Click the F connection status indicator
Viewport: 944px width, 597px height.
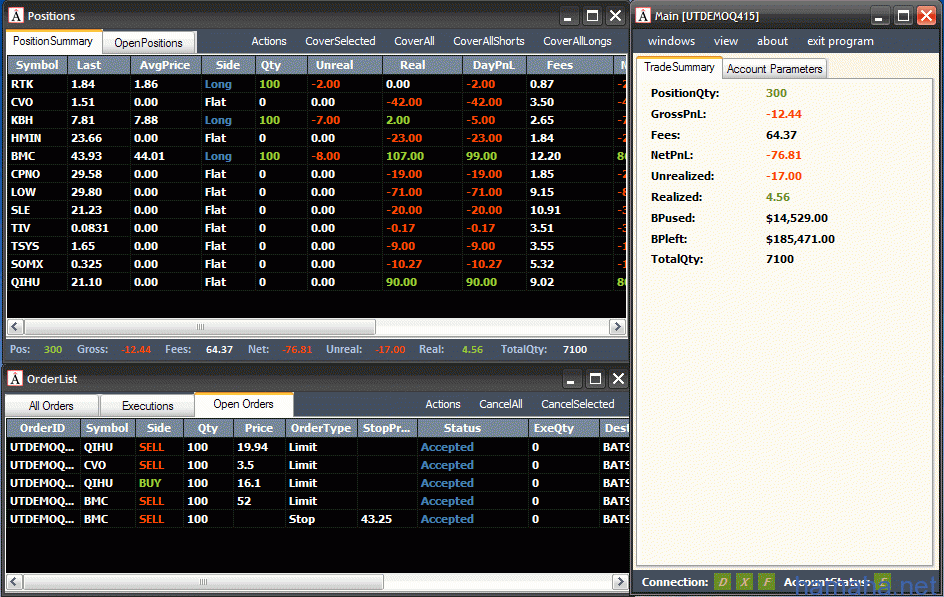(x=766, y=582)
